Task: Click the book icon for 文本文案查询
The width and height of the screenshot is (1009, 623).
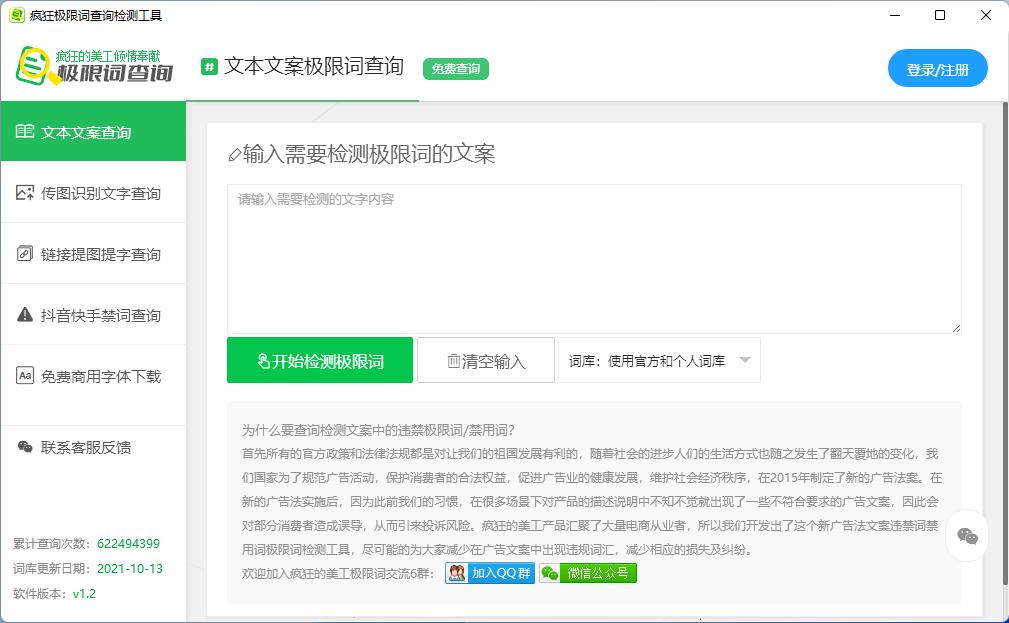Action: click(x=24, y=131)
